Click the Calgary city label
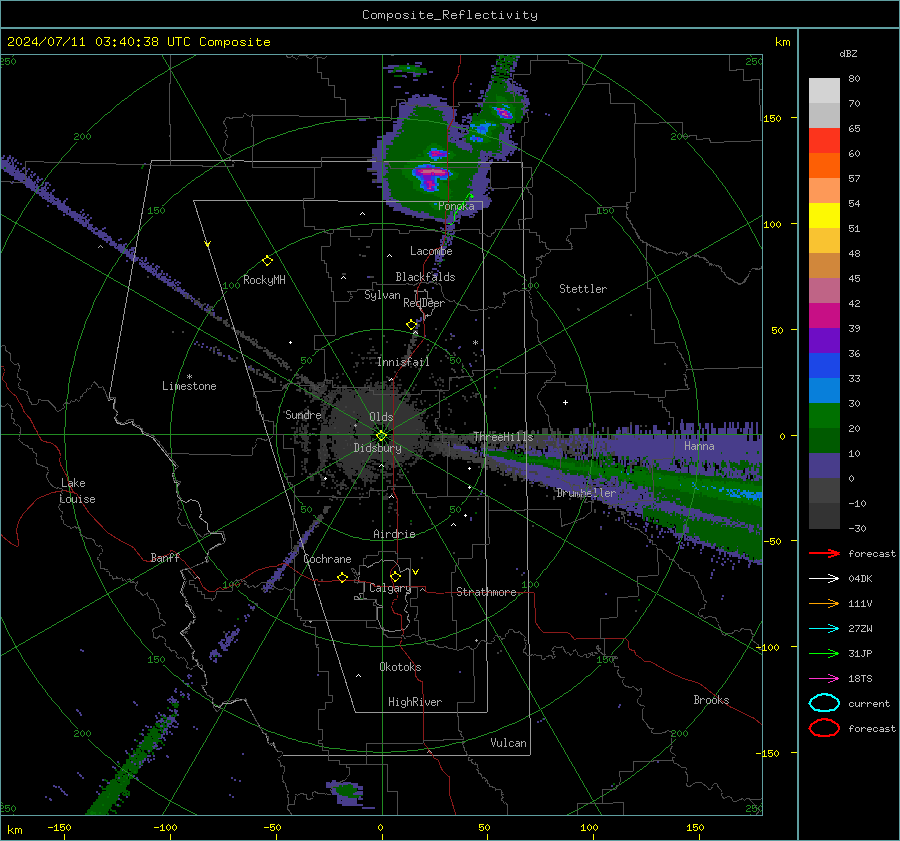The width and height of the screenshot is (900, 841). tap(390, 588)
